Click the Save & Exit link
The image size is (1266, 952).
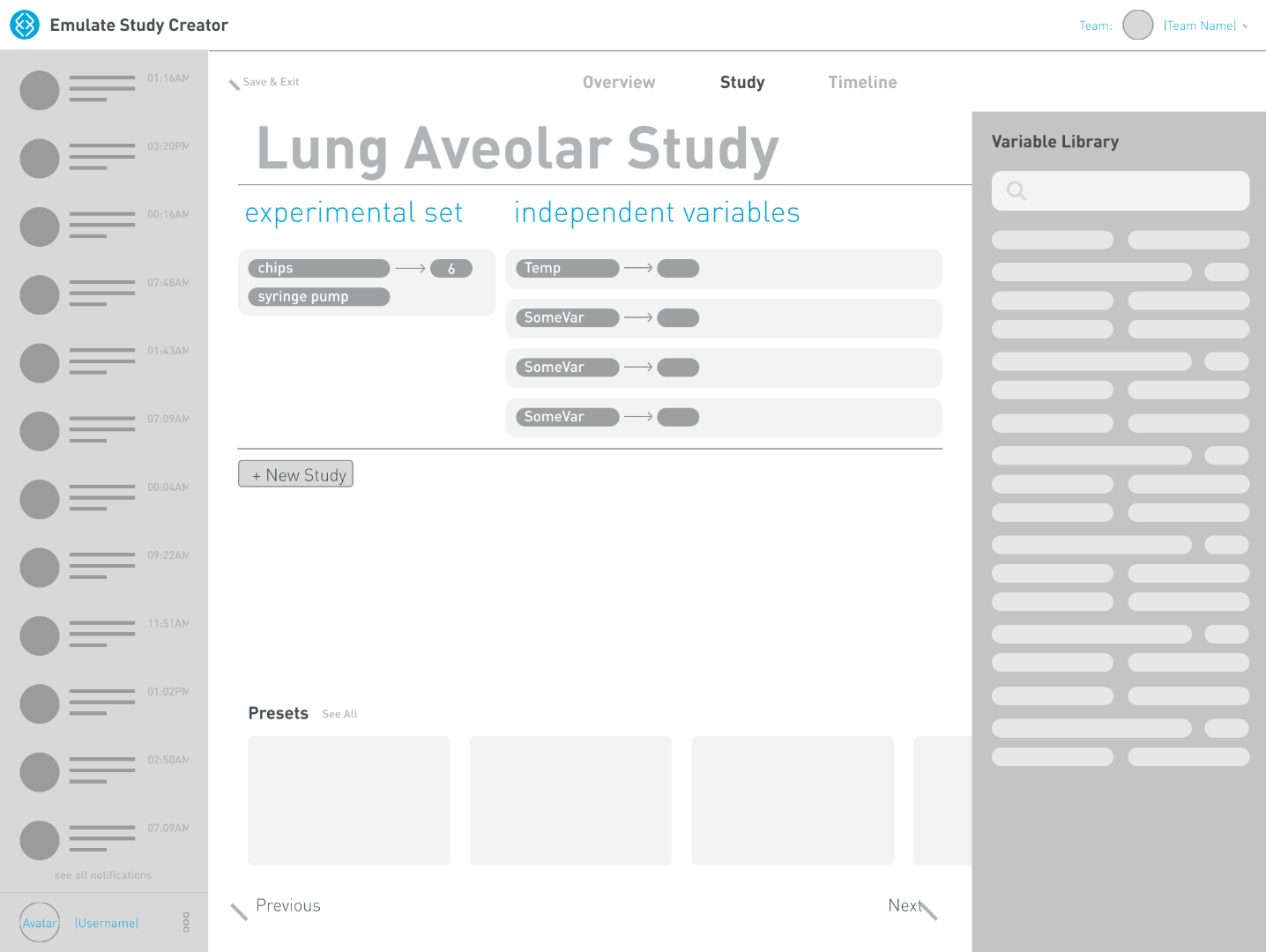(x=271, y=82)
